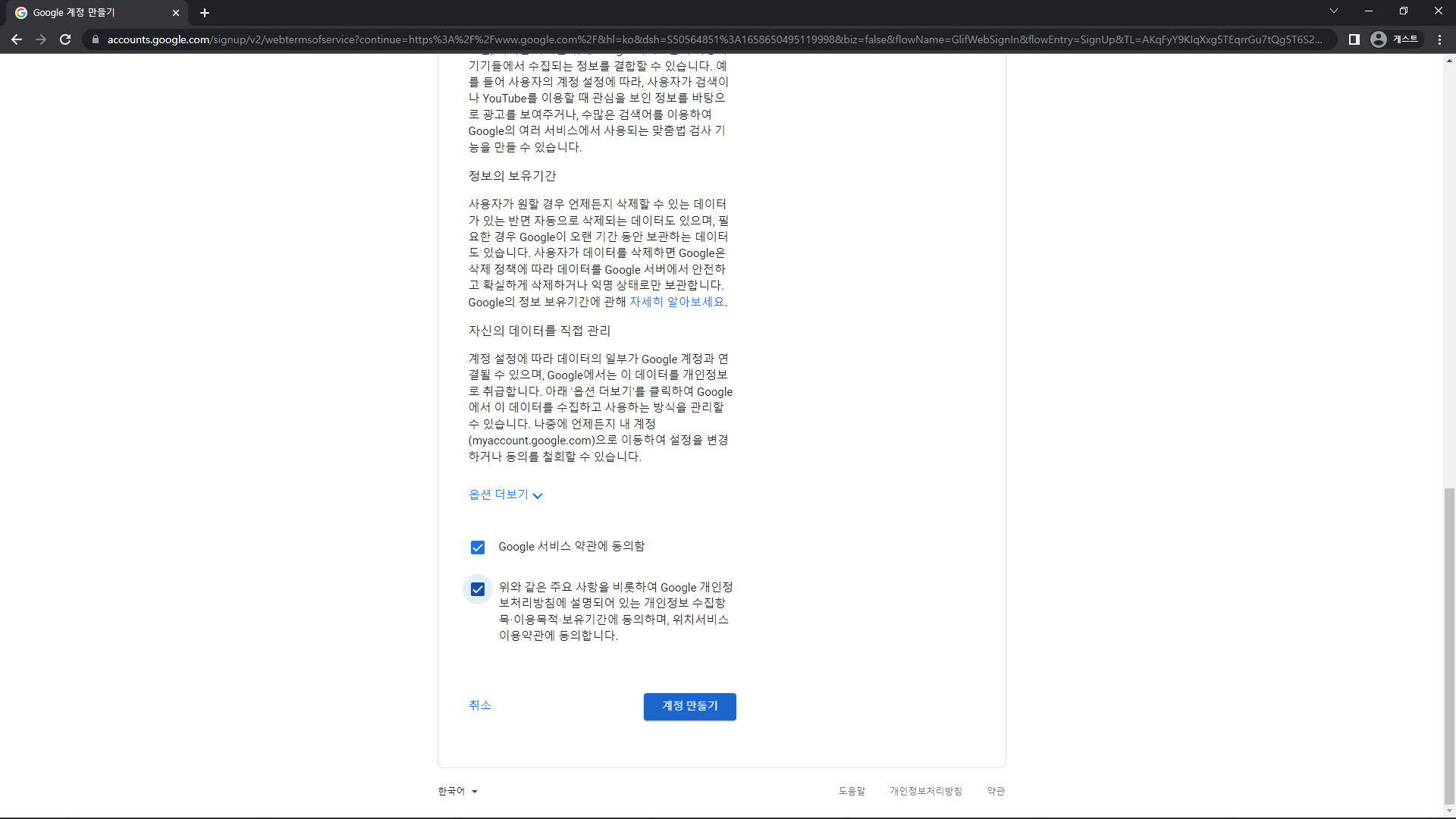The height and width of the screenshot is (819, 1456).
Task: Reload the page with refresh icon
Action: click(65, 39)
